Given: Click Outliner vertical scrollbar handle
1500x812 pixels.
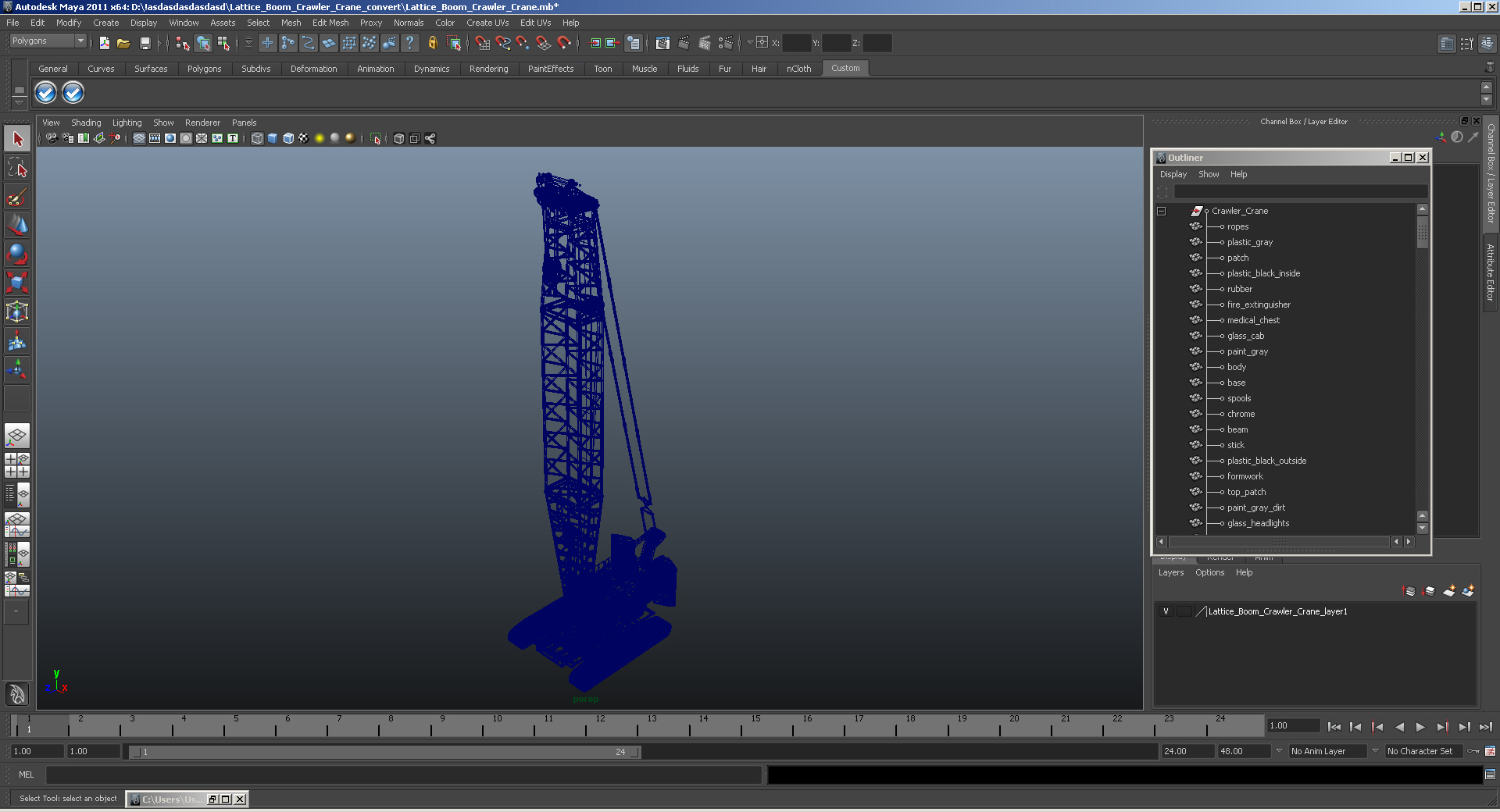Looking at the screenshot, I should click(1422, 233).
